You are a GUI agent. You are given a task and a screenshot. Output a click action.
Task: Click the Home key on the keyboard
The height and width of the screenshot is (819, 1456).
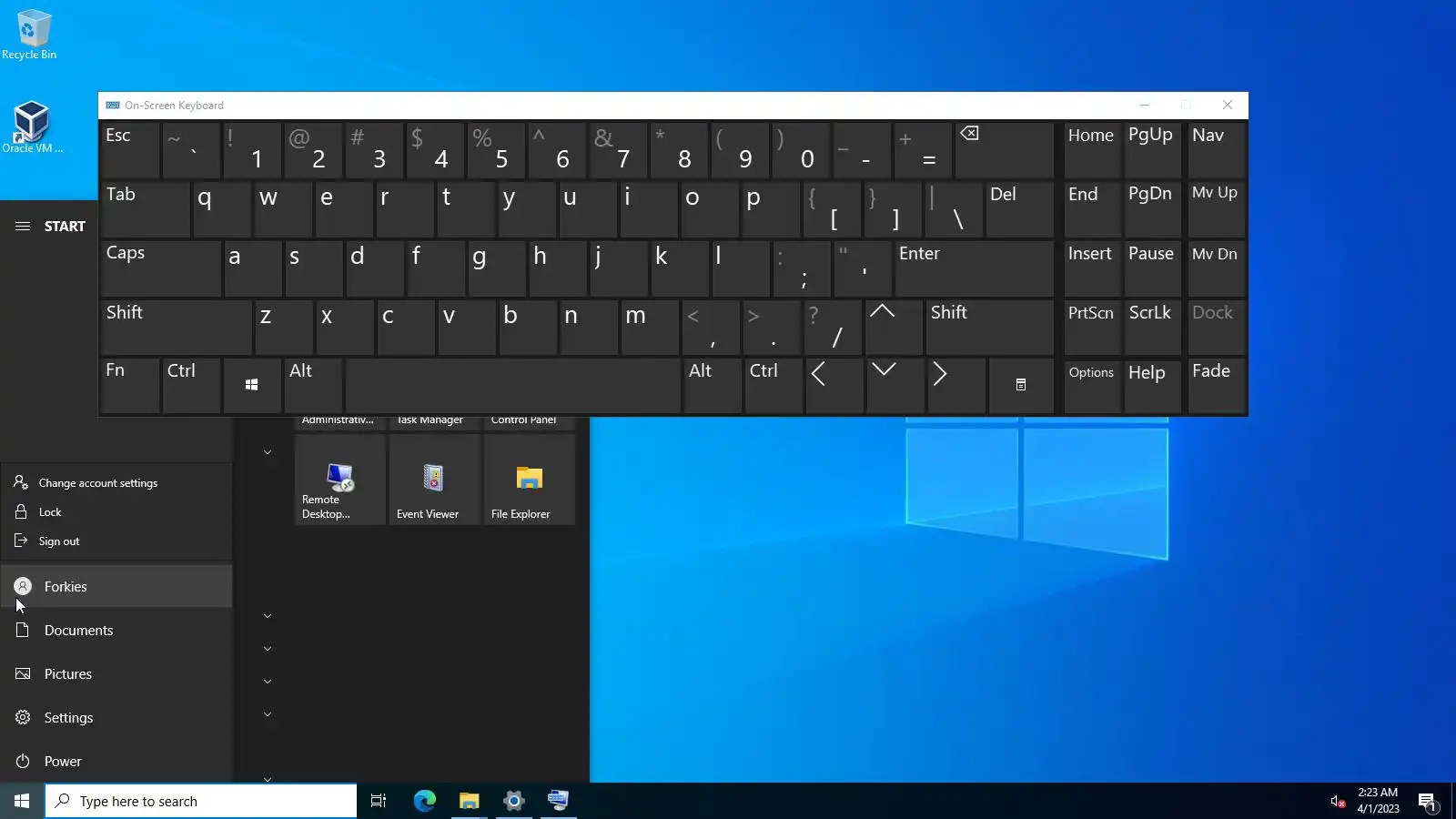pyautogui.click(x=1092, y=149)
